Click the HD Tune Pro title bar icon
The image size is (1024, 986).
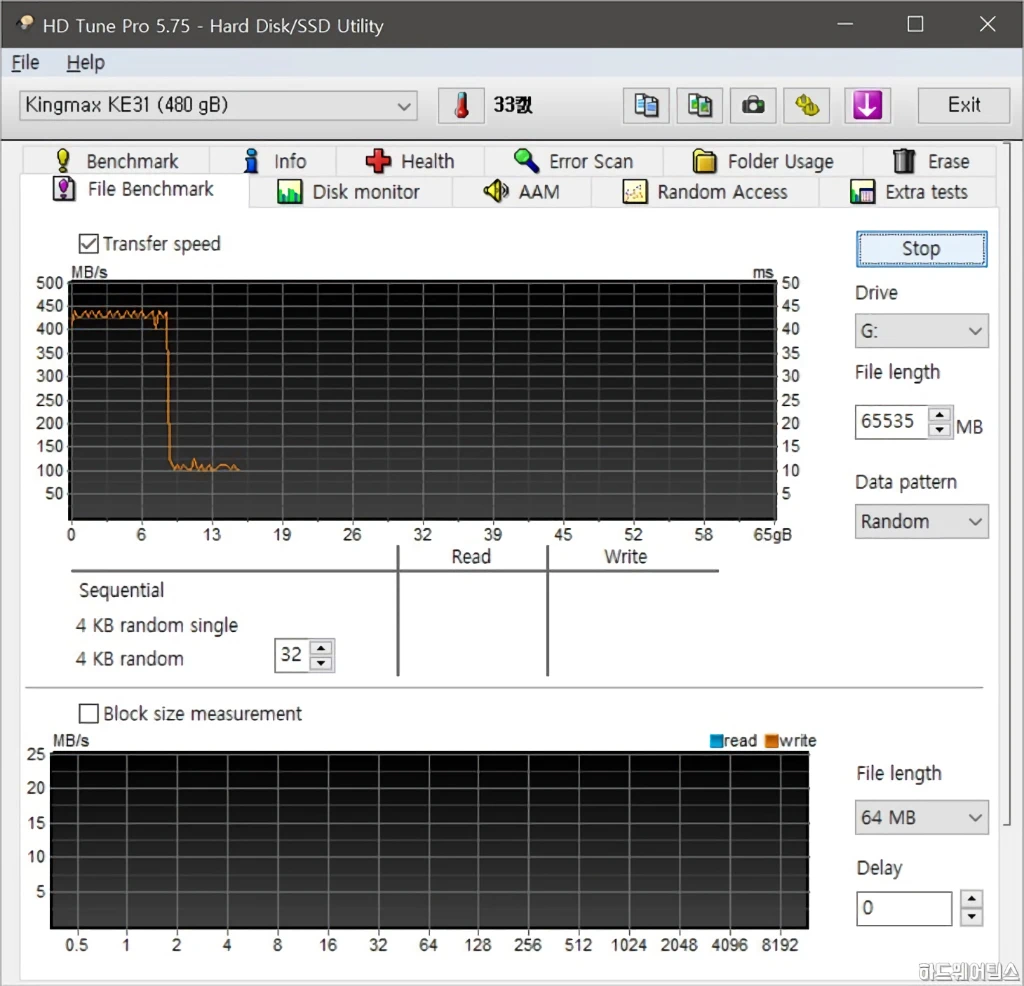[x=25, y=25]
